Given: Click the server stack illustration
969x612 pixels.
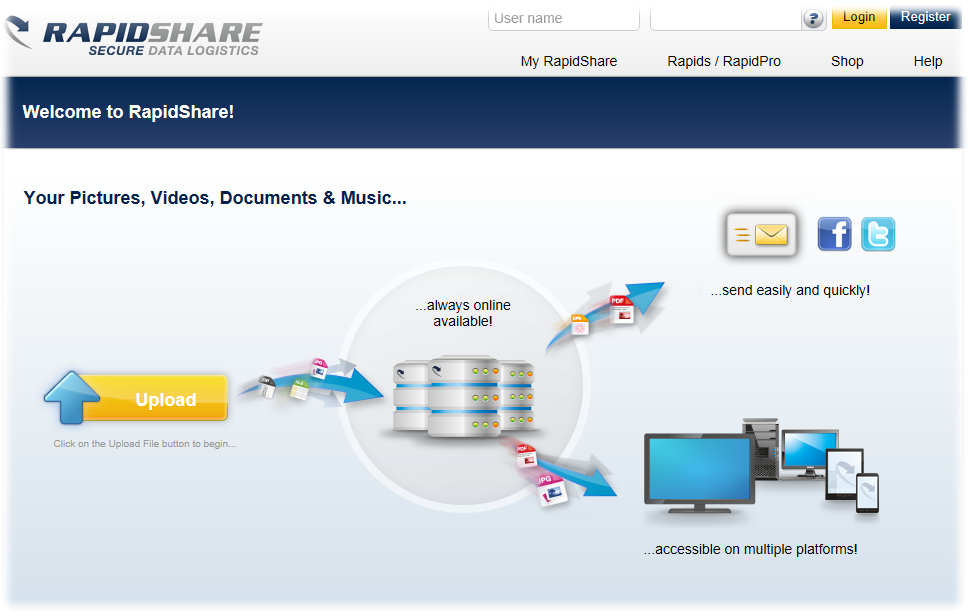Looking at the screenshot, I should [463, 396].
